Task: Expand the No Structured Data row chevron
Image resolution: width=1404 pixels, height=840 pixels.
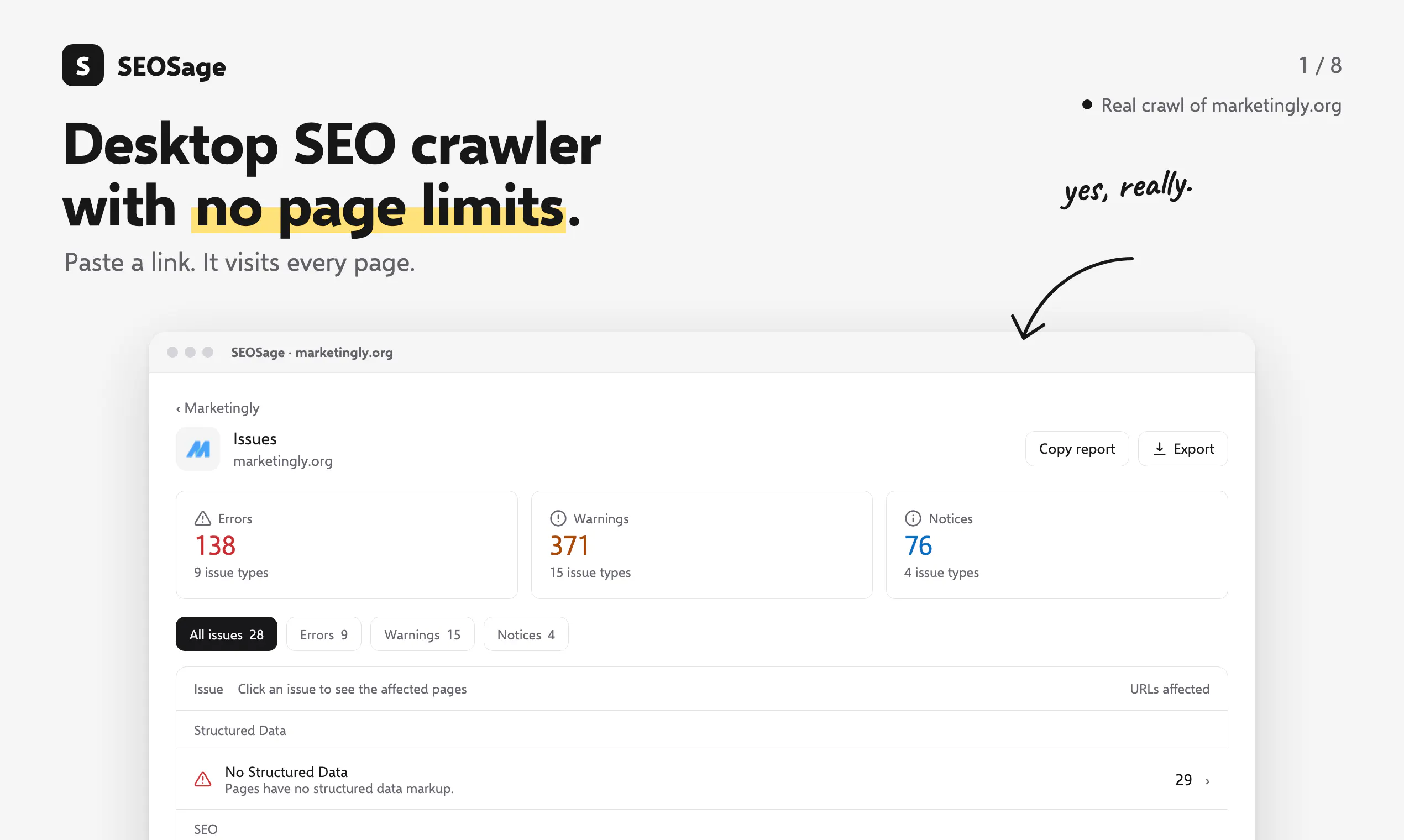Action: (1208, 781)
